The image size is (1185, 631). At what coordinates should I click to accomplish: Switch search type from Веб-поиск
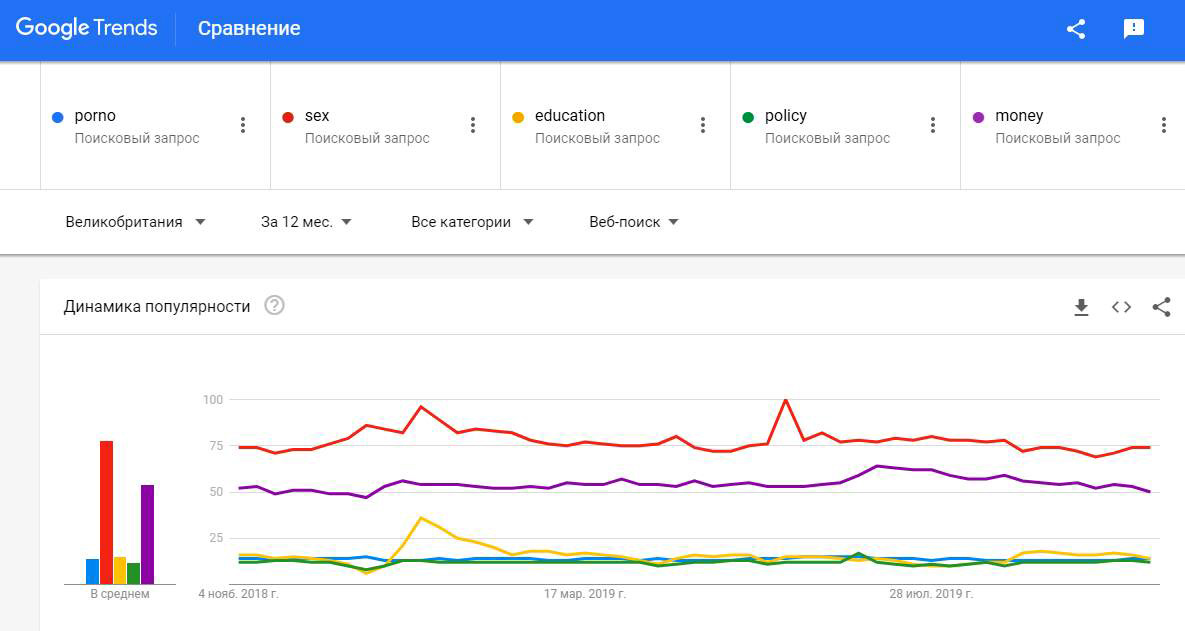point(634,222)
